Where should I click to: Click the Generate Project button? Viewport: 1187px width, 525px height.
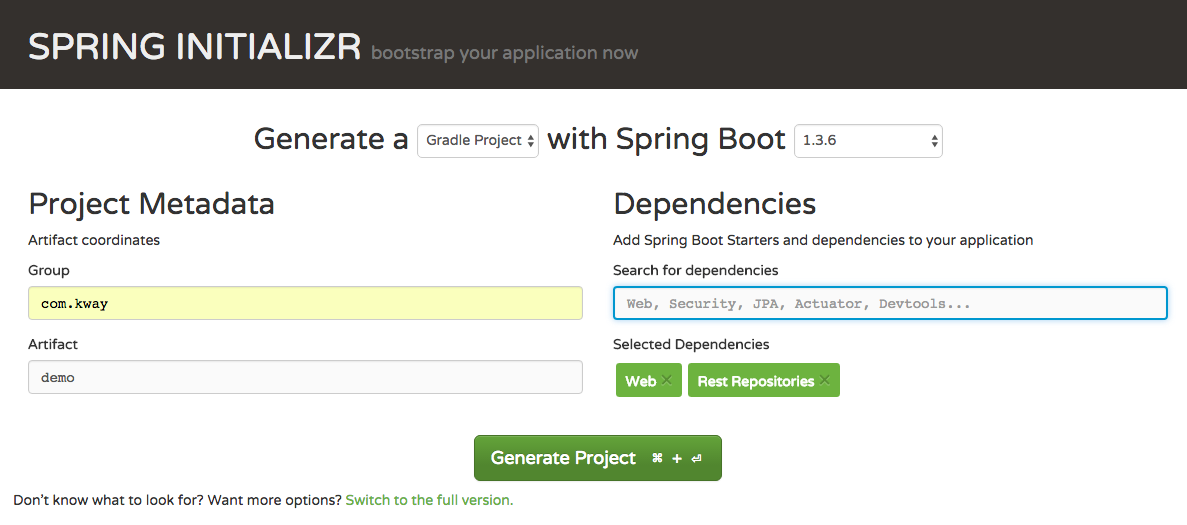pos(597,458)
